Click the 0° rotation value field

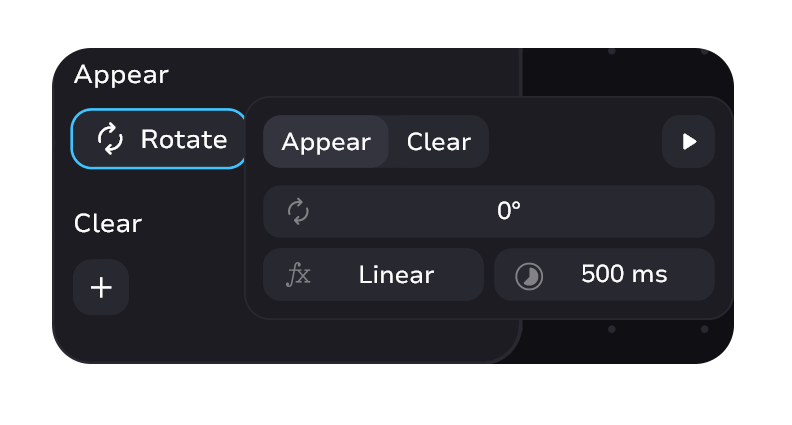click(x=509, y=211)
